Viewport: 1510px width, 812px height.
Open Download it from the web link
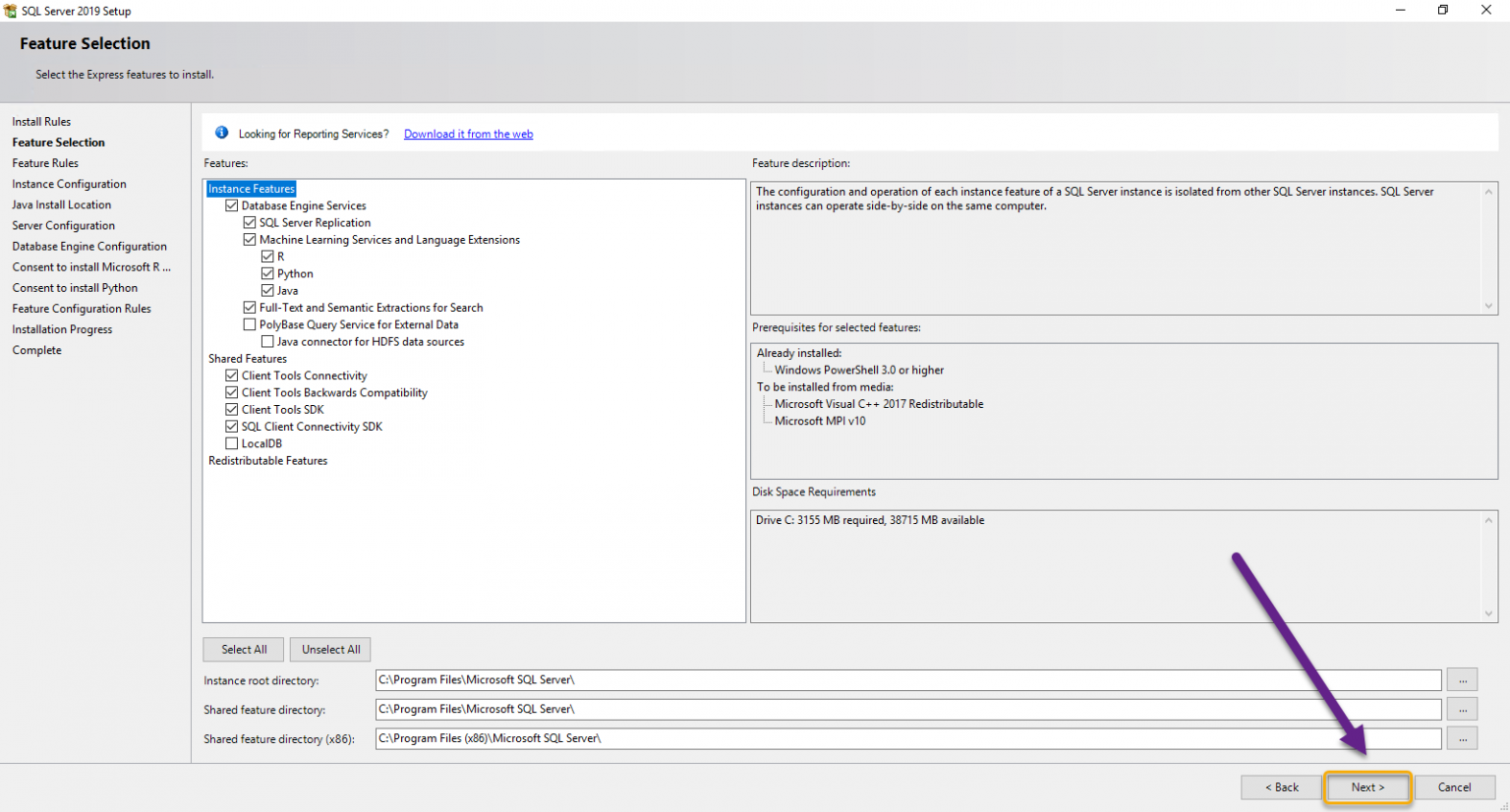(468, 134)
